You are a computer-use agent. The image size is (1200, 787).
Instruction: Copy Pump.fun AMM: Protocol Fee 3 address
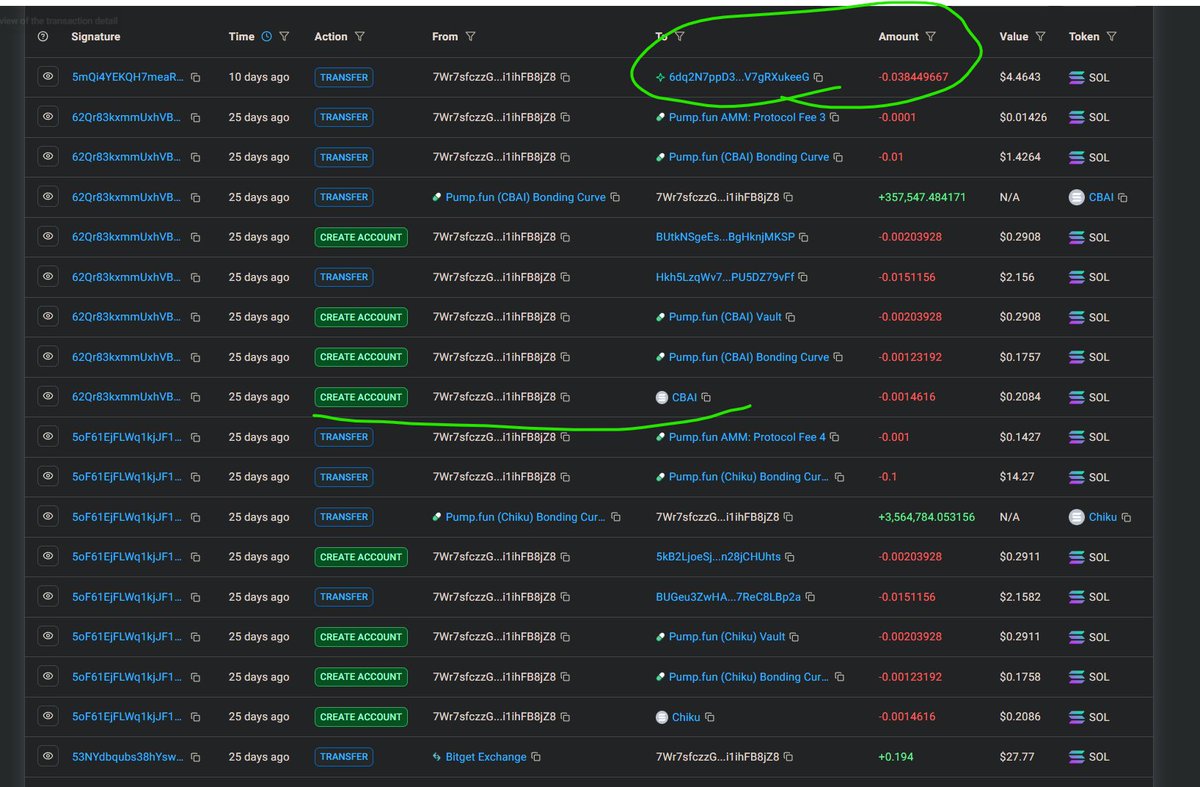(x=835, y=117)
